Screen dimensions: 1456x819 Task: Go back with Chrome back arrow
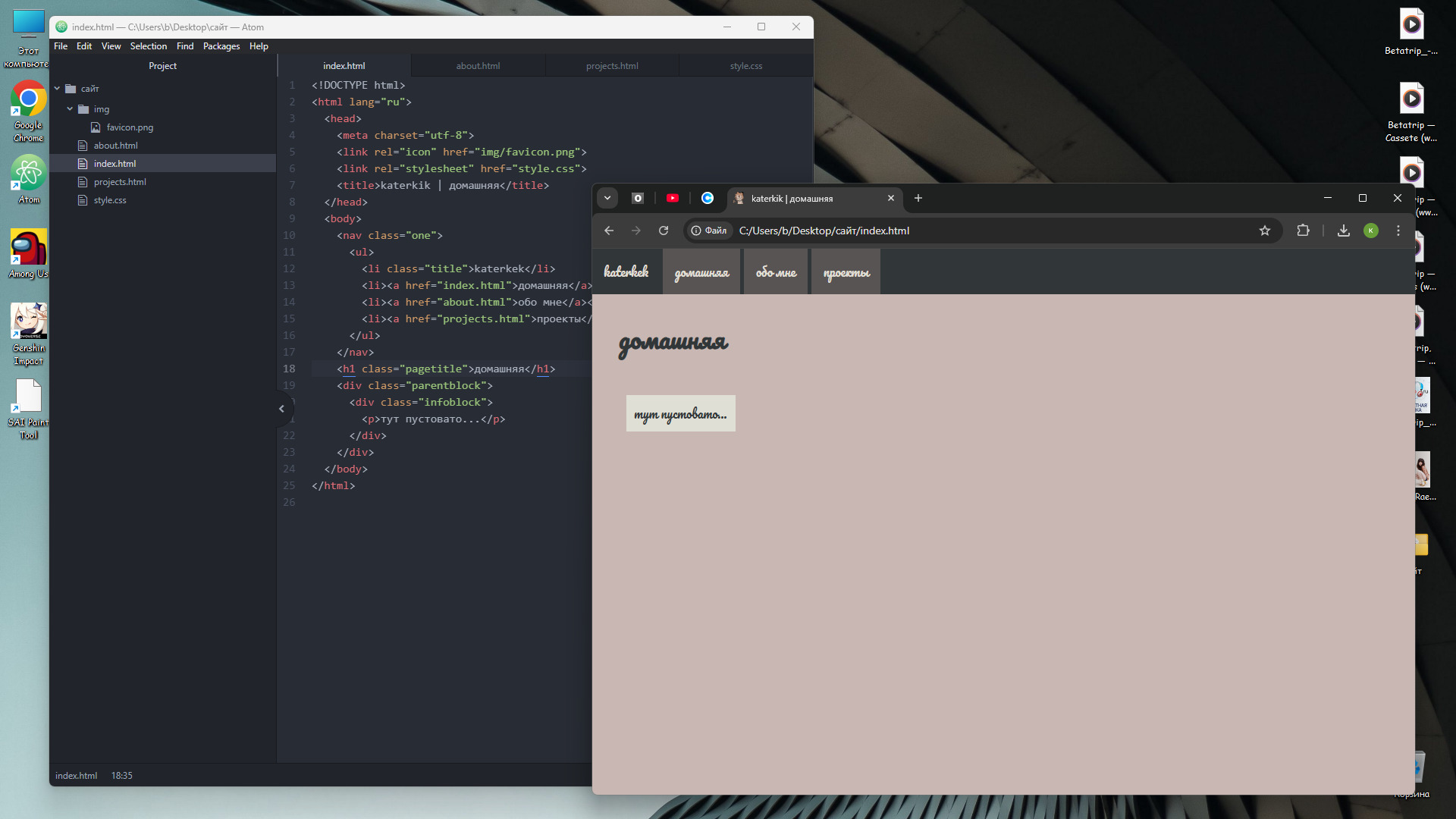point(609,231)
